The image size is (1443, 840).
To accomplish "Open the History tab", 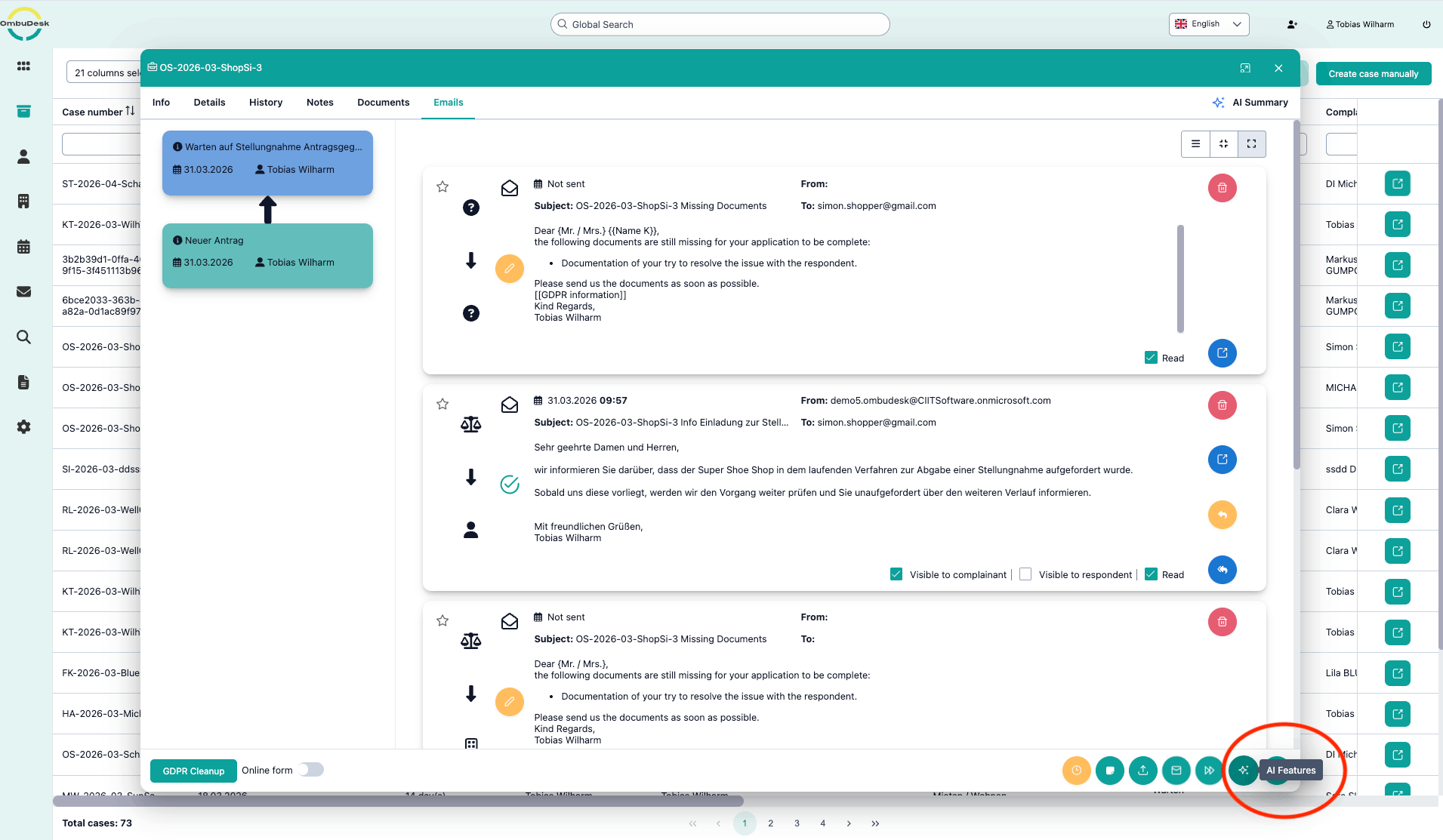I will pyautogui.click(x=266, y=103).
